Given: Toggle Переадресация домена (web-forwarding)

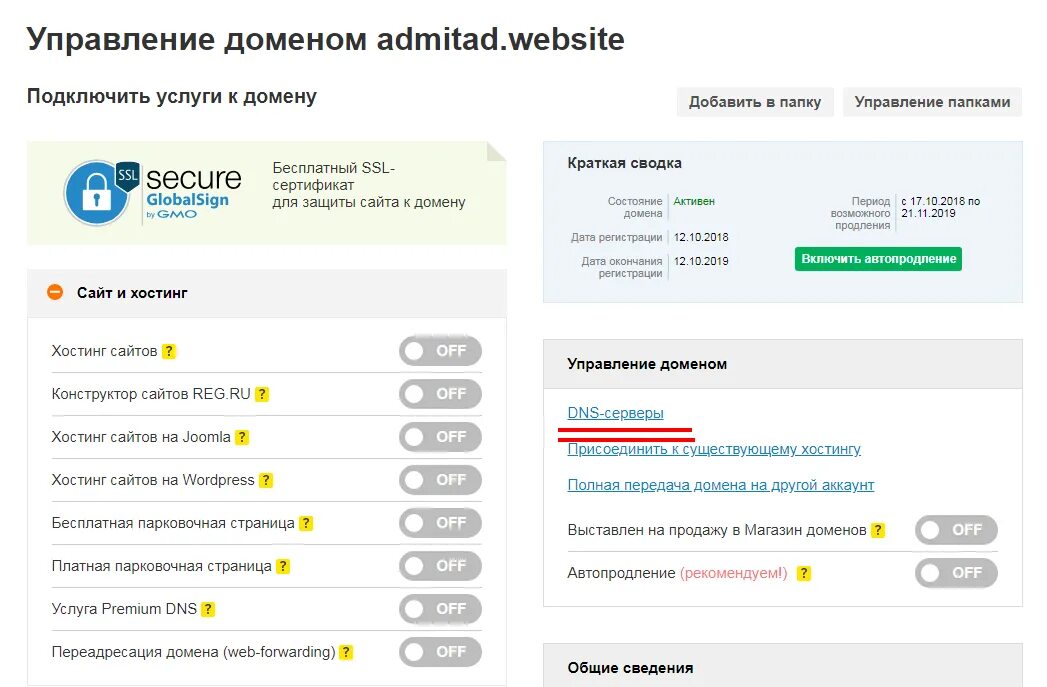Looking at the screenshot, I should click(x=440, y=652).
